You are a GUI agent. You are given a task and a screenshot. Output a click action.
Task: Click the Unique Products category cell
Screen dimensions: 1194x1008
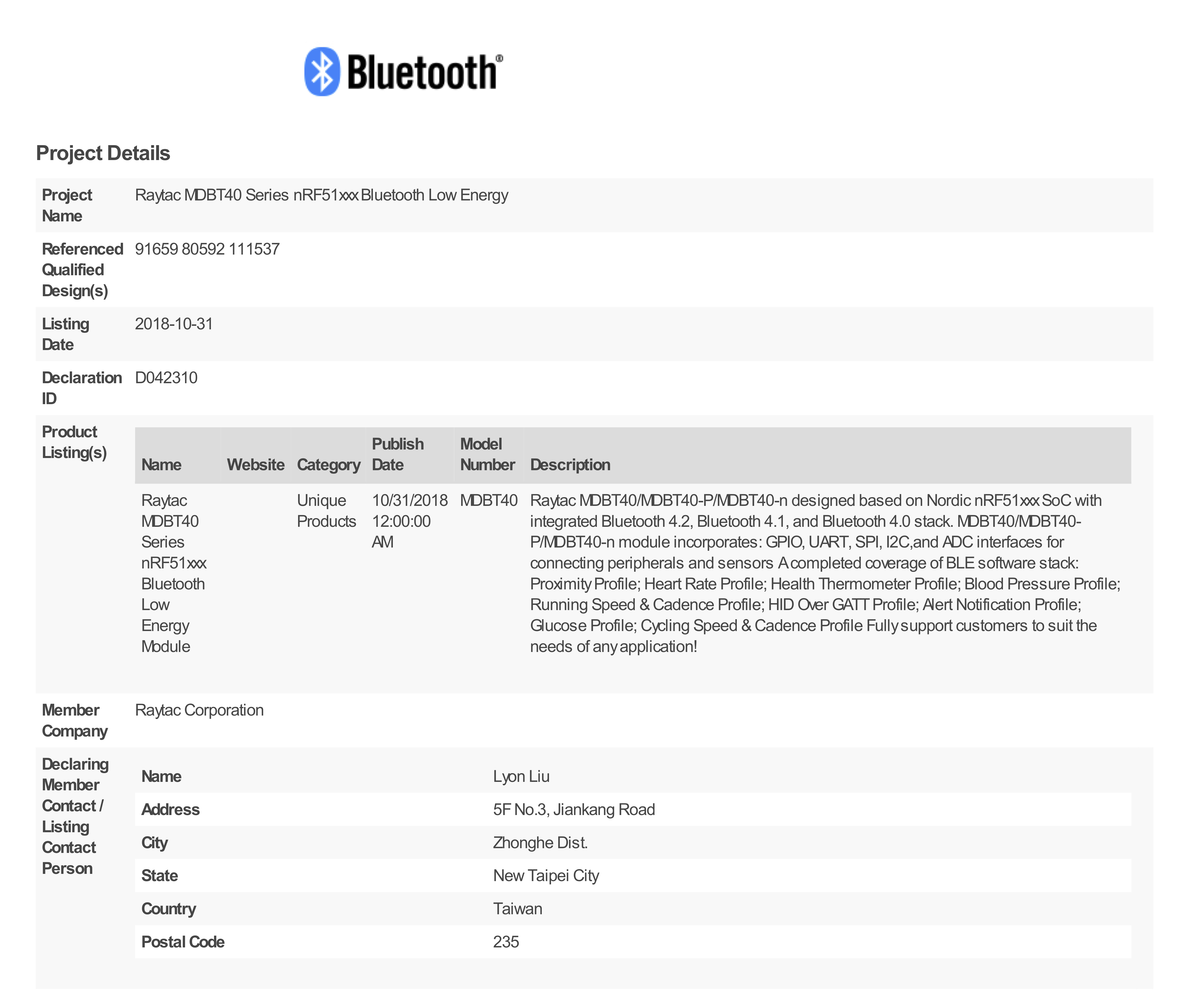click(x=326, y=511)
